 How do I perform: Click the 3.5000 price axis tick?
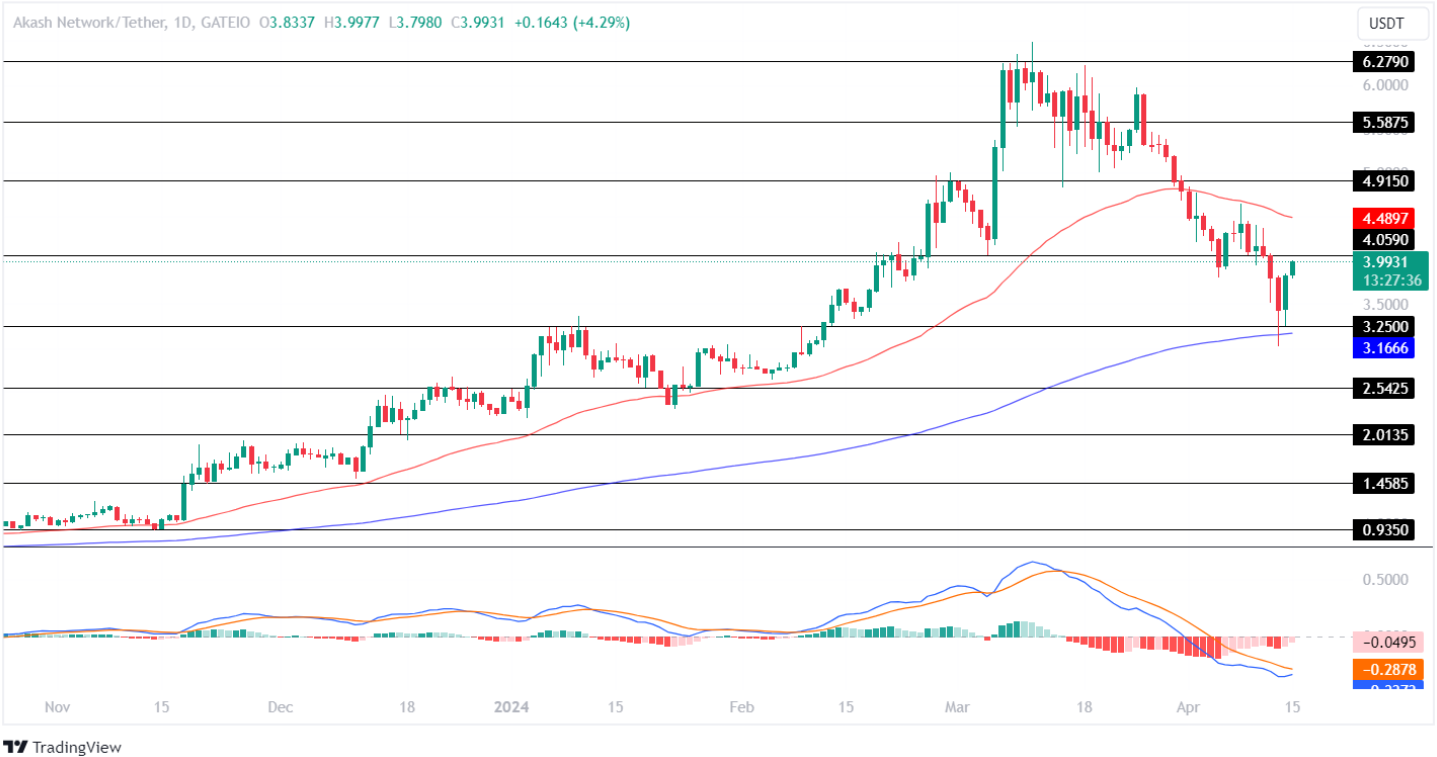[1385, 305]
